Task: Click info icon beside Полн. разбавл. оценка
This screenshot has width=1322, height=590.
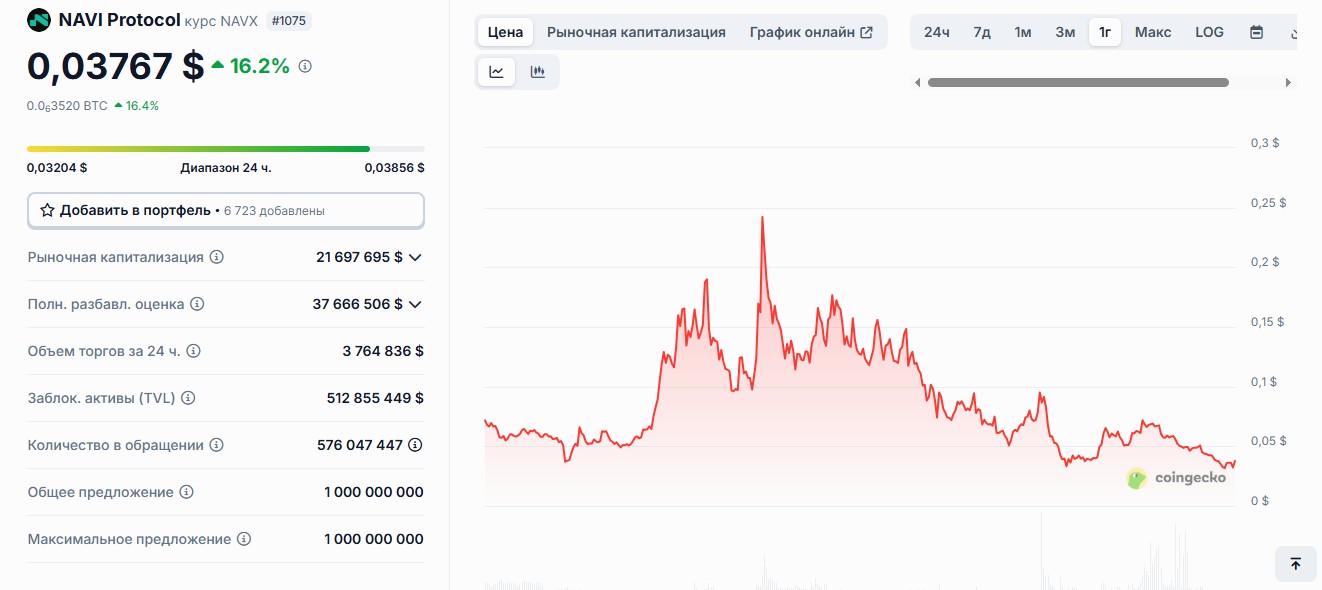Action: pos(197,304)
